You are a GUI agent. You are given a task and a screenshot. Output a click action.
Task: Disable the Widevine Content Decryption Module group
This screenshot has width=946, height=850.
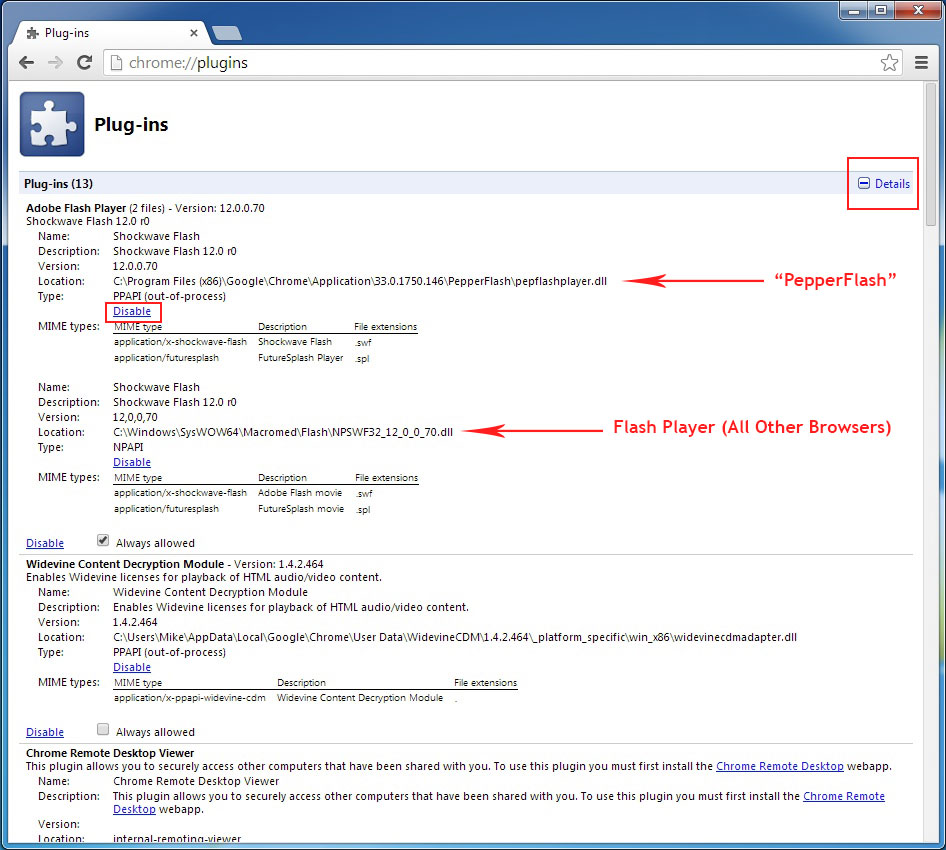tap(45, 732)
